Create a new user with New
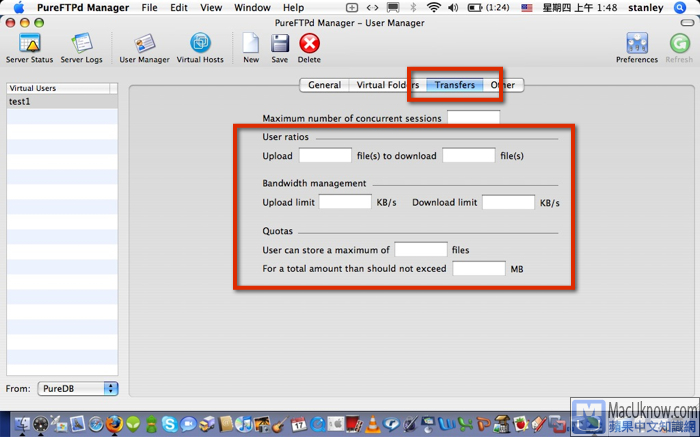The width and height of the screenshot is (700, 437). (x=251, y=48)
